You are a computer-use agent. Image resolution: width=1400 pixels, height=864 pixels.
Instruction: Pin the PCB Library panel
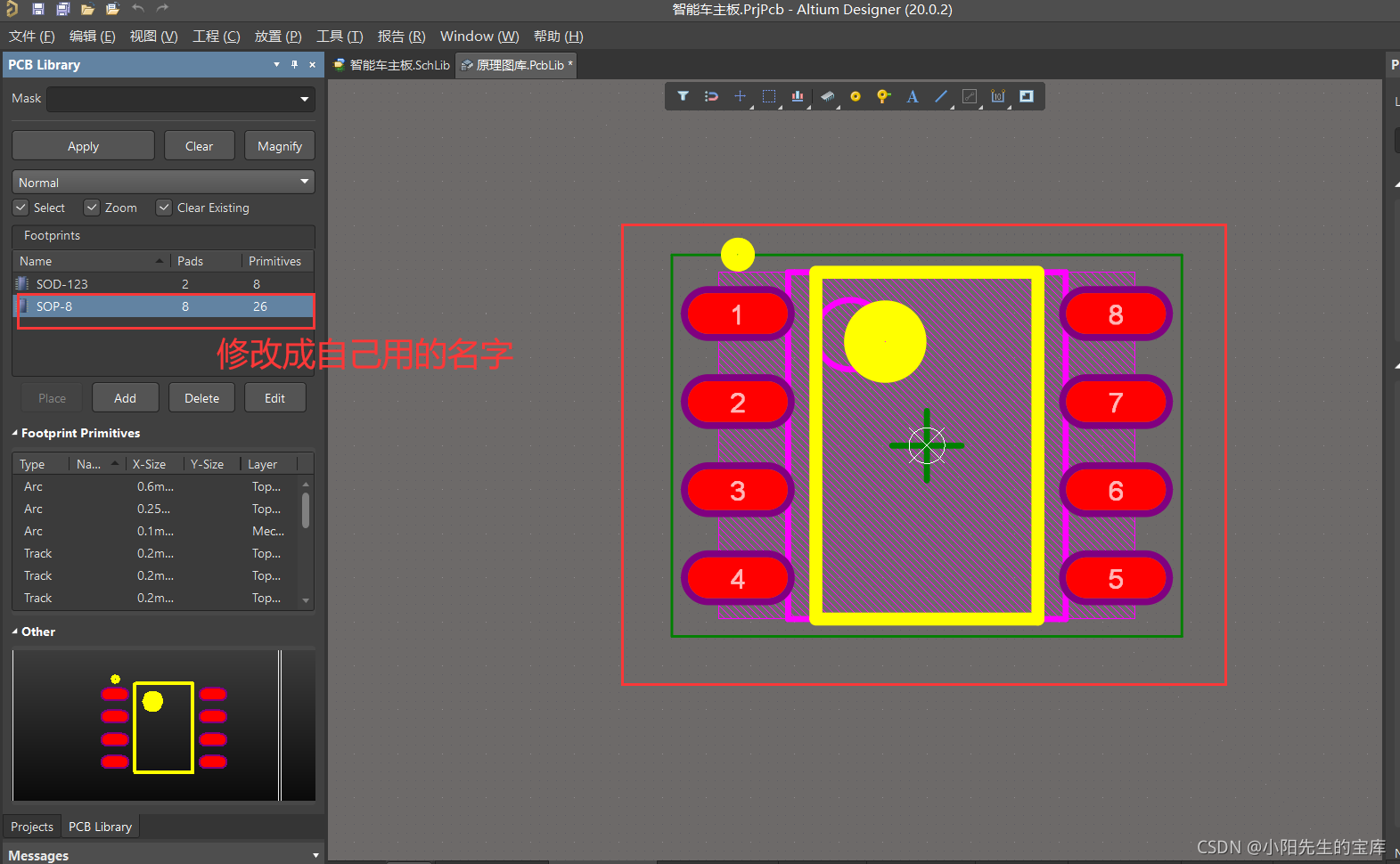point(295,64)
